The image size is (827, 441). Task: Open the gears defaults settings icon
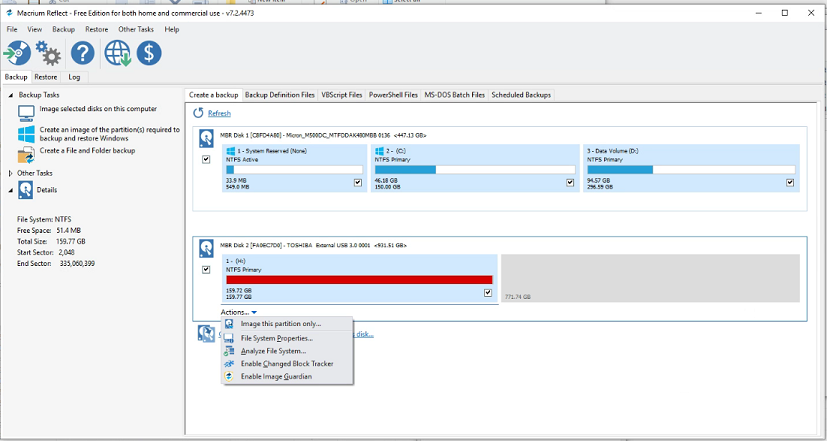(48, 53)
